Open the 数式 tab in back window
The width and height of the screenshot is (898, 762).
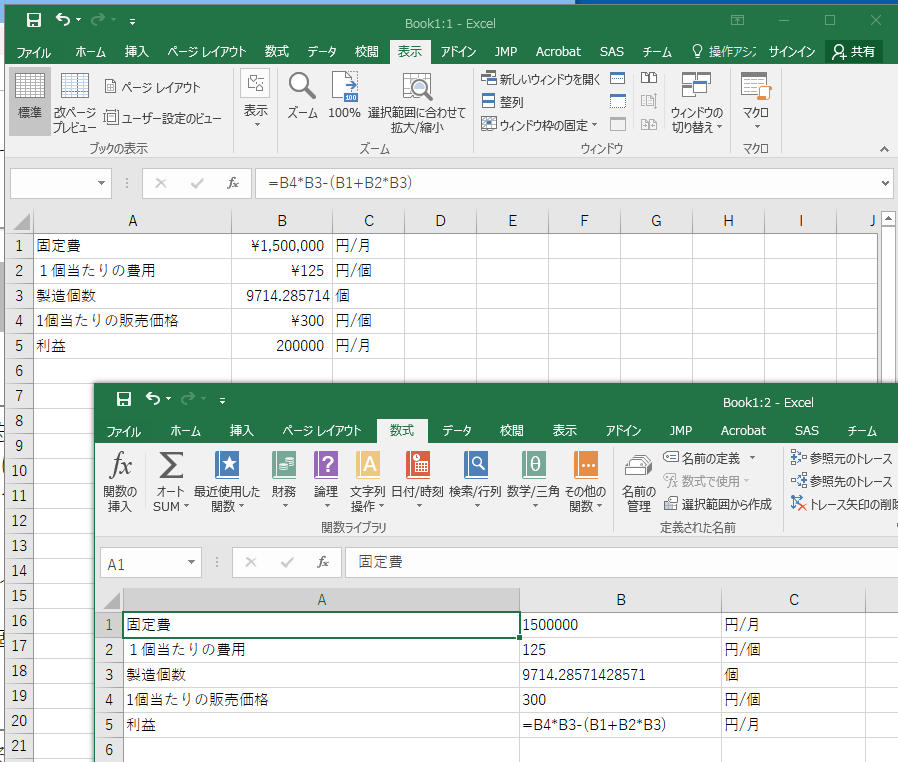tap(277, 52)
